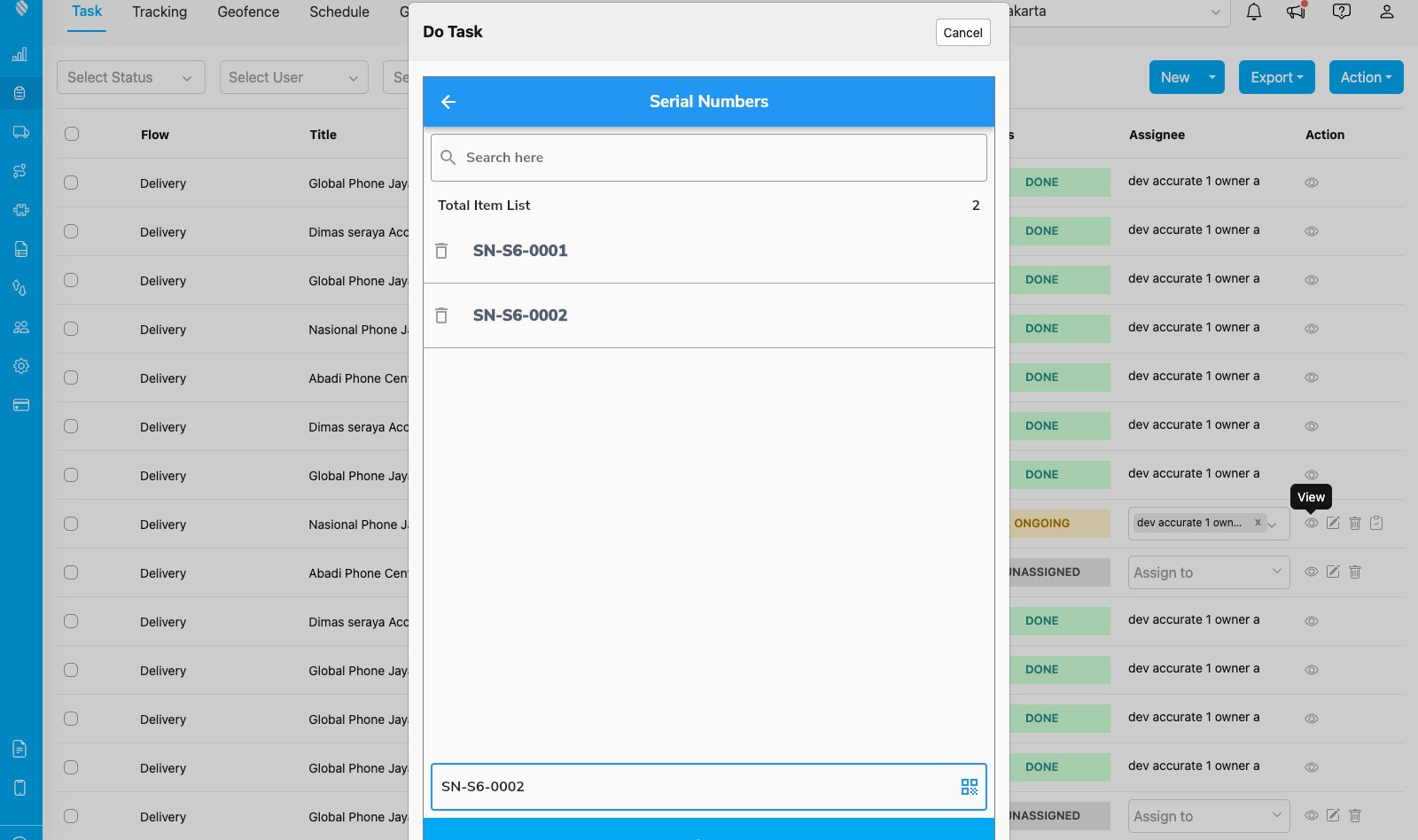Open Export dropdown
This screenshot has height=840, width=1418.
(x=1277, y=77)
